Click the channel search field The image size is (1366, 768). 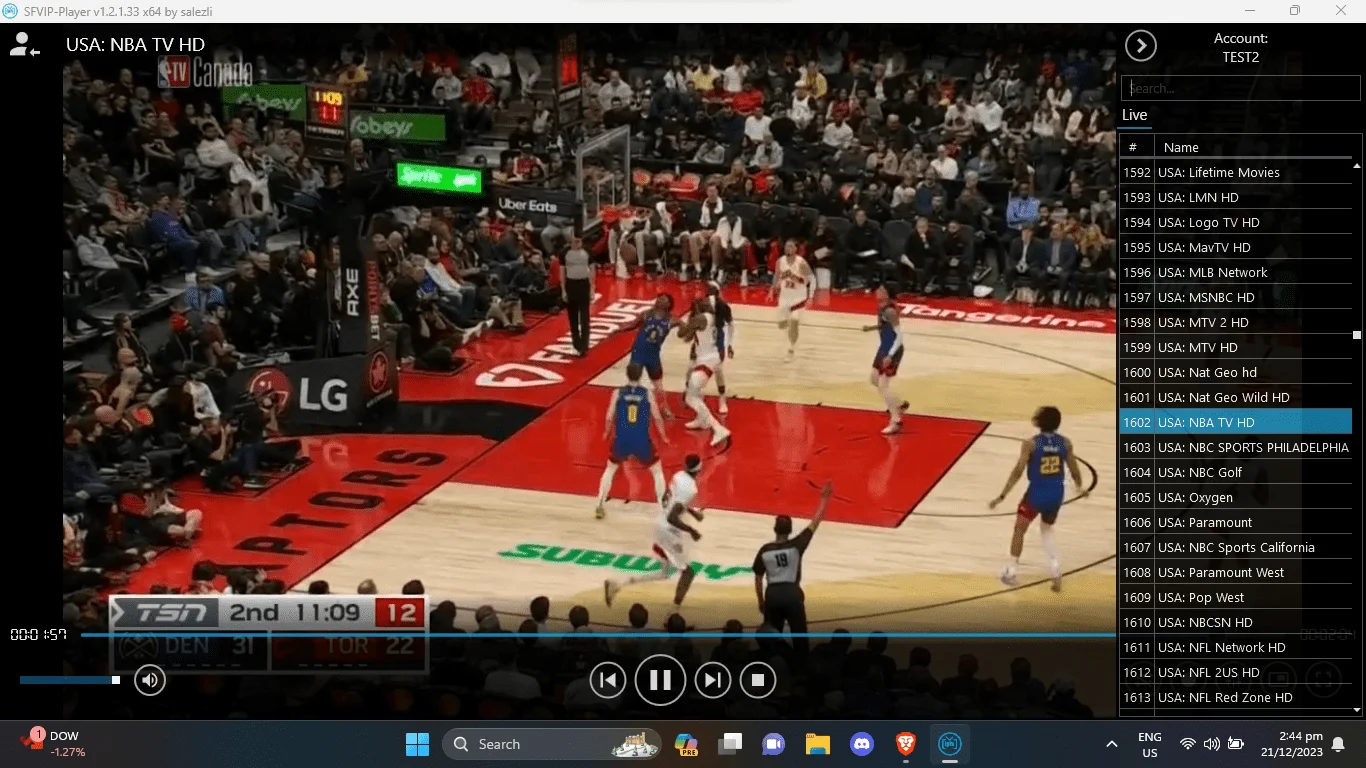1240,88
